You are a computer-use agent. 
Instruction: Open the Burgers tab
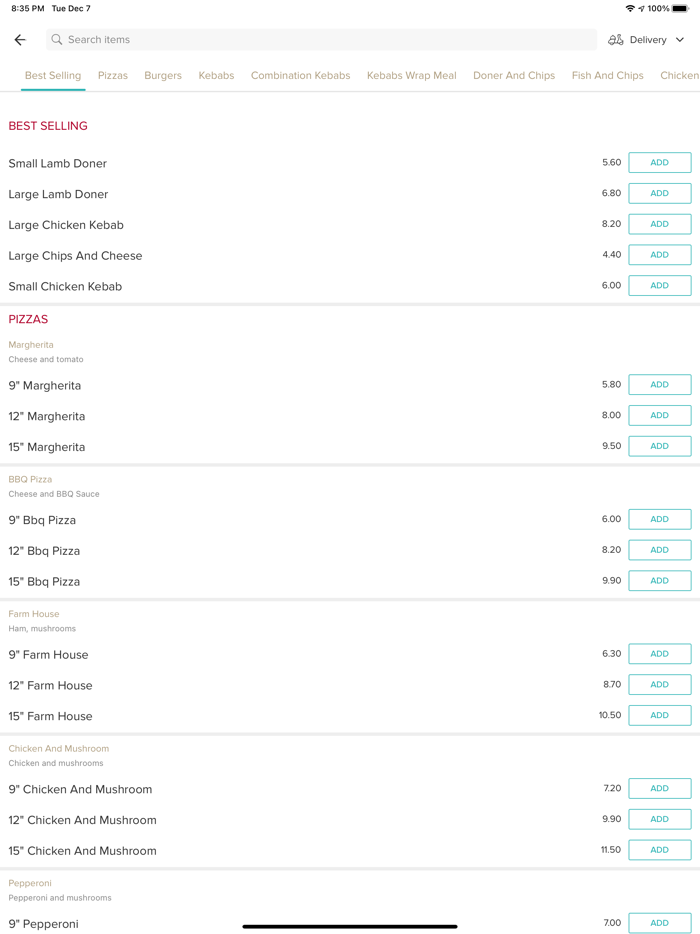[x=163, y=76]
